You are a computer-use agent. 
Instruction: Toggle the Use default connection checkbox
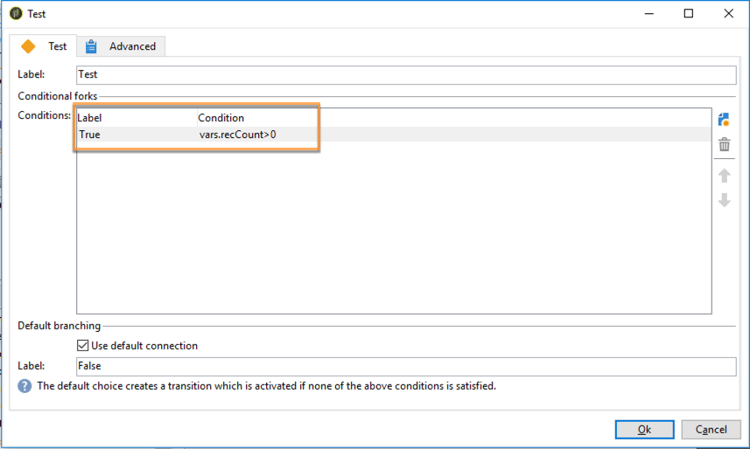coord(83,345)
